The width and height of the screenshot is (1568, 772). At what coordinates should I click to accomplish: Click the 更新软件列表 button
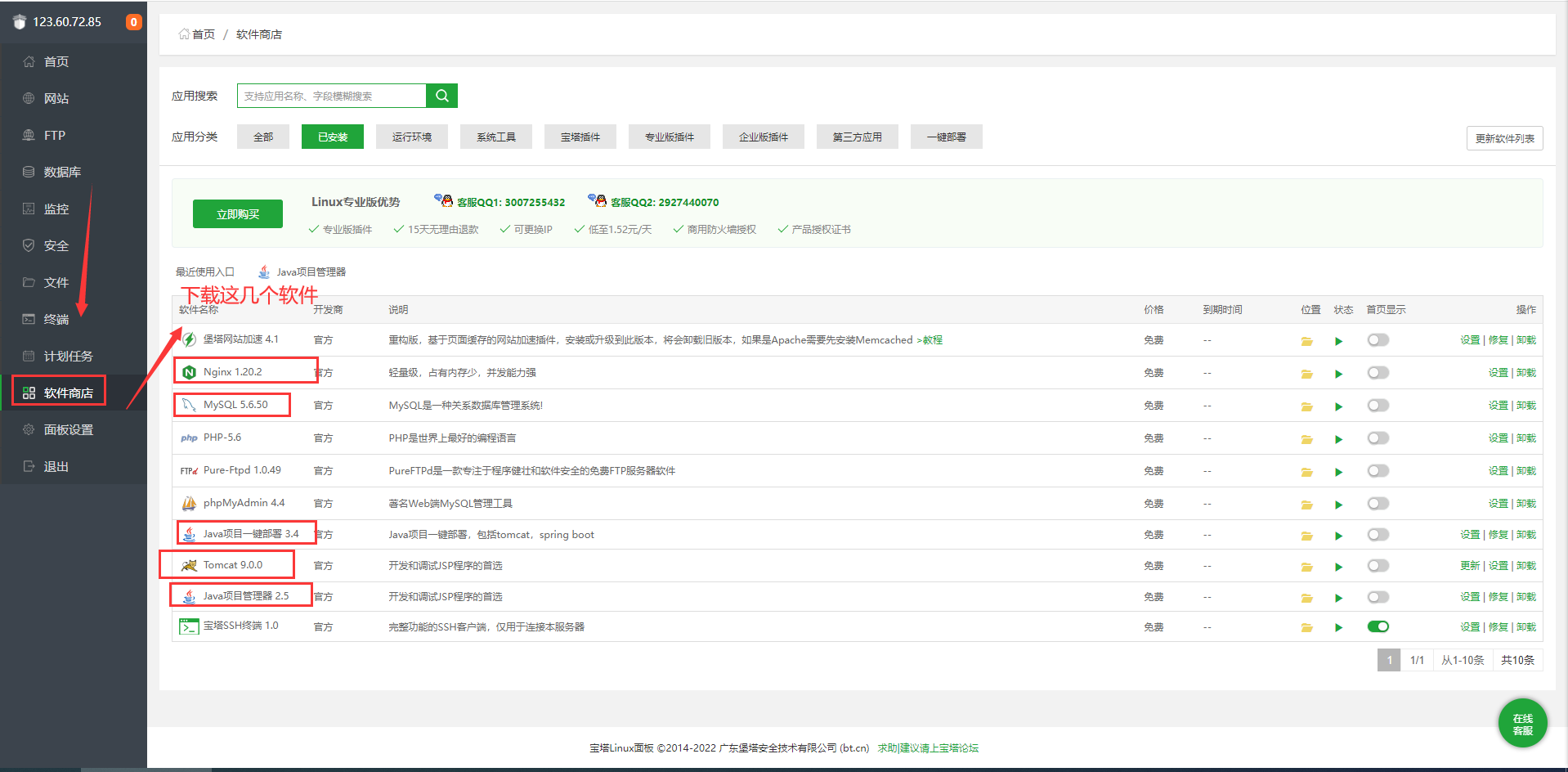tap(1505, 138)
